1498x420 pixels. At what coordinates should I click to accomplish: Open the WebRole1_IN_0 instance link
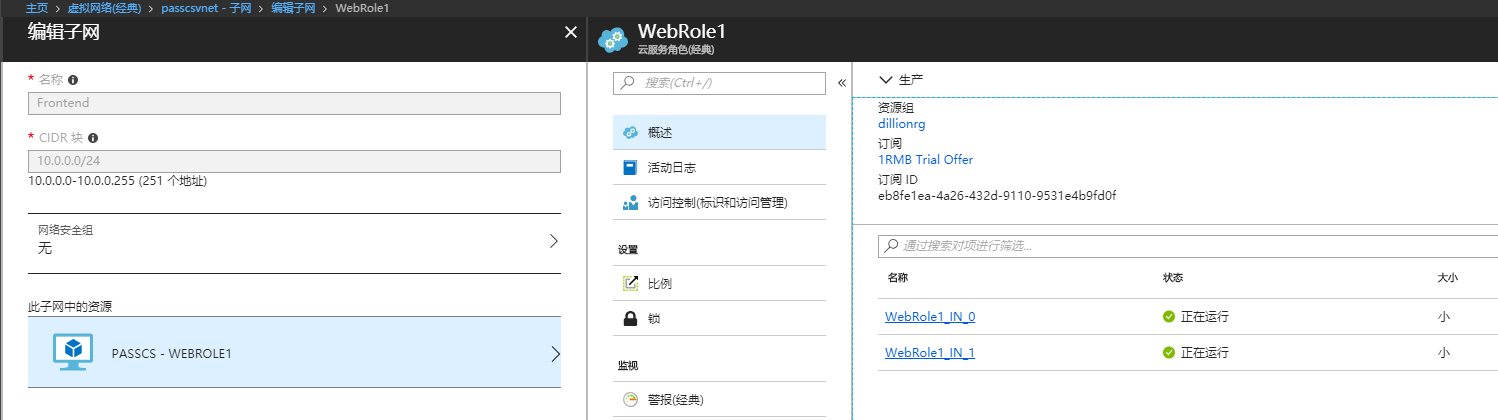pyautogui.click(x=930, y=317)
